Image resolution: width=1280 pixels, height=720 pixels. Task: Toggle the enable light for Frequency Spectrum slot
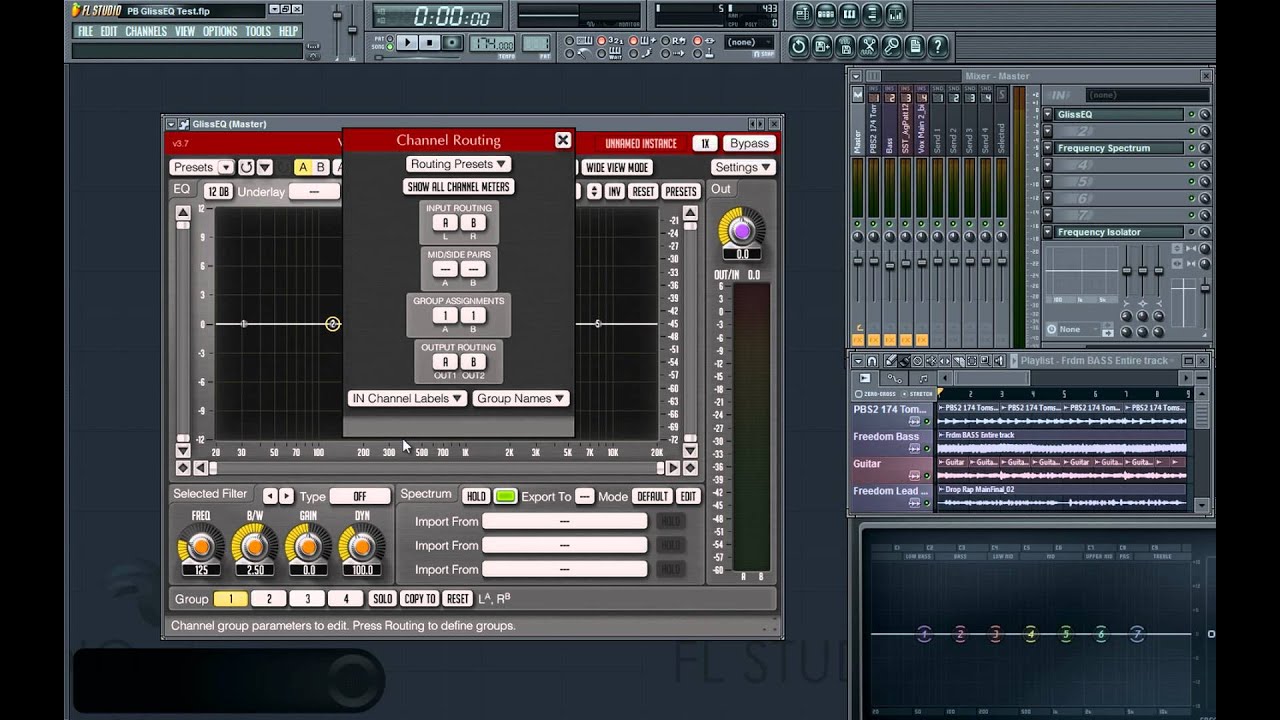[1191, 148]
